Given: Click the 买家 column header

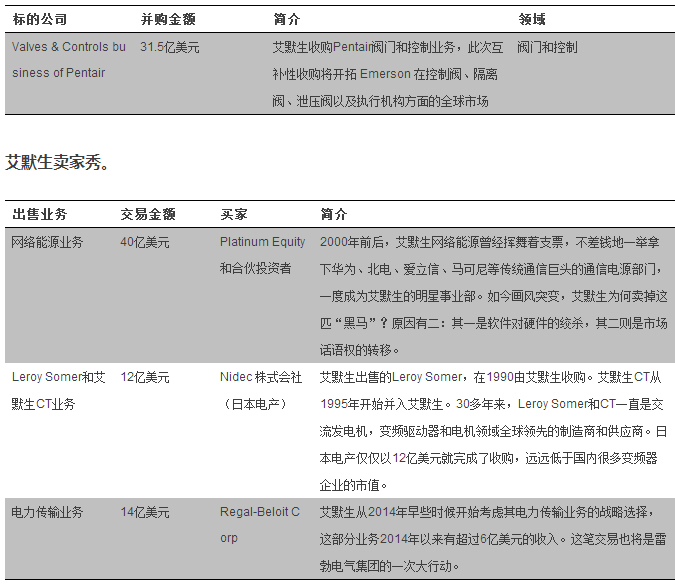Looking at the screenshot, I should tap(234, 214).
